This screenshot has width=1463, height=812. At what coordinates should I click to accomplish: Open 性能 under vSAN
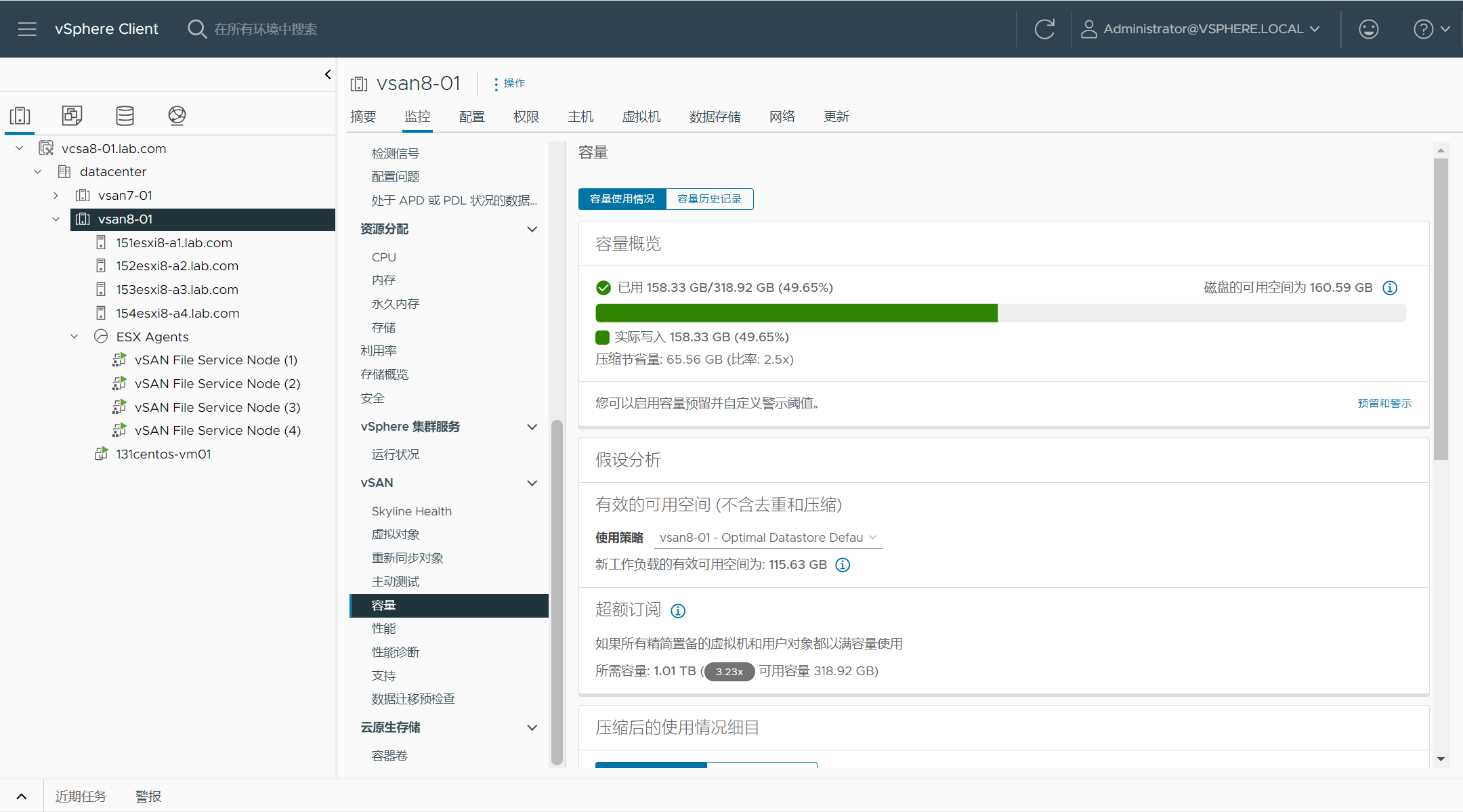[383, 629]
